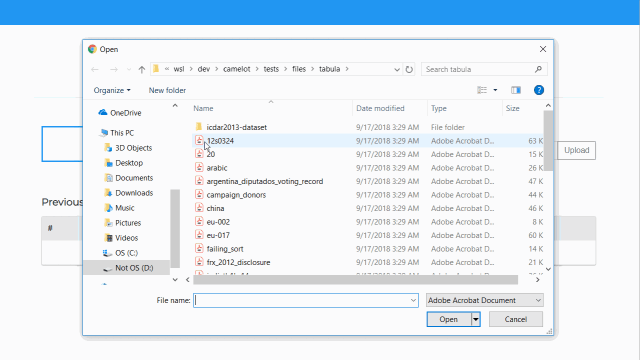Select Not OS (D:) drive
Viewport: 640px width, 360px height.
coord(127,268)
